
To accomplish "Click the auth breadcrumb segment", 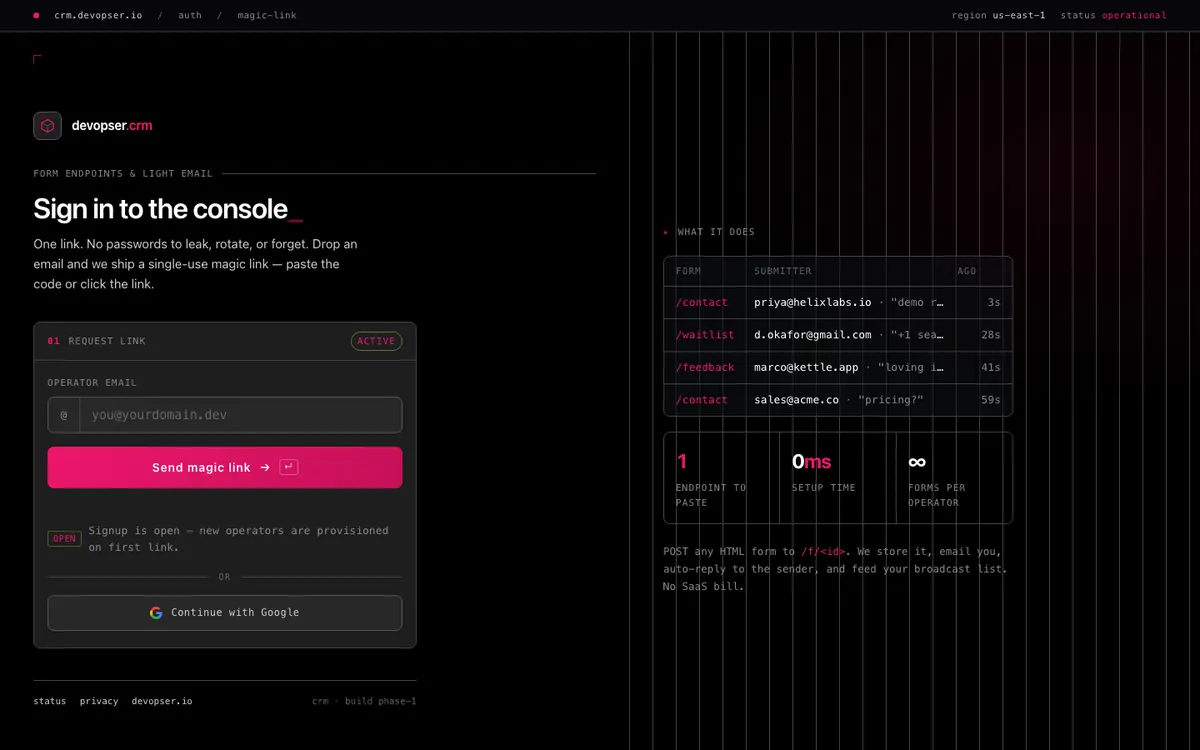I will 190,16.
